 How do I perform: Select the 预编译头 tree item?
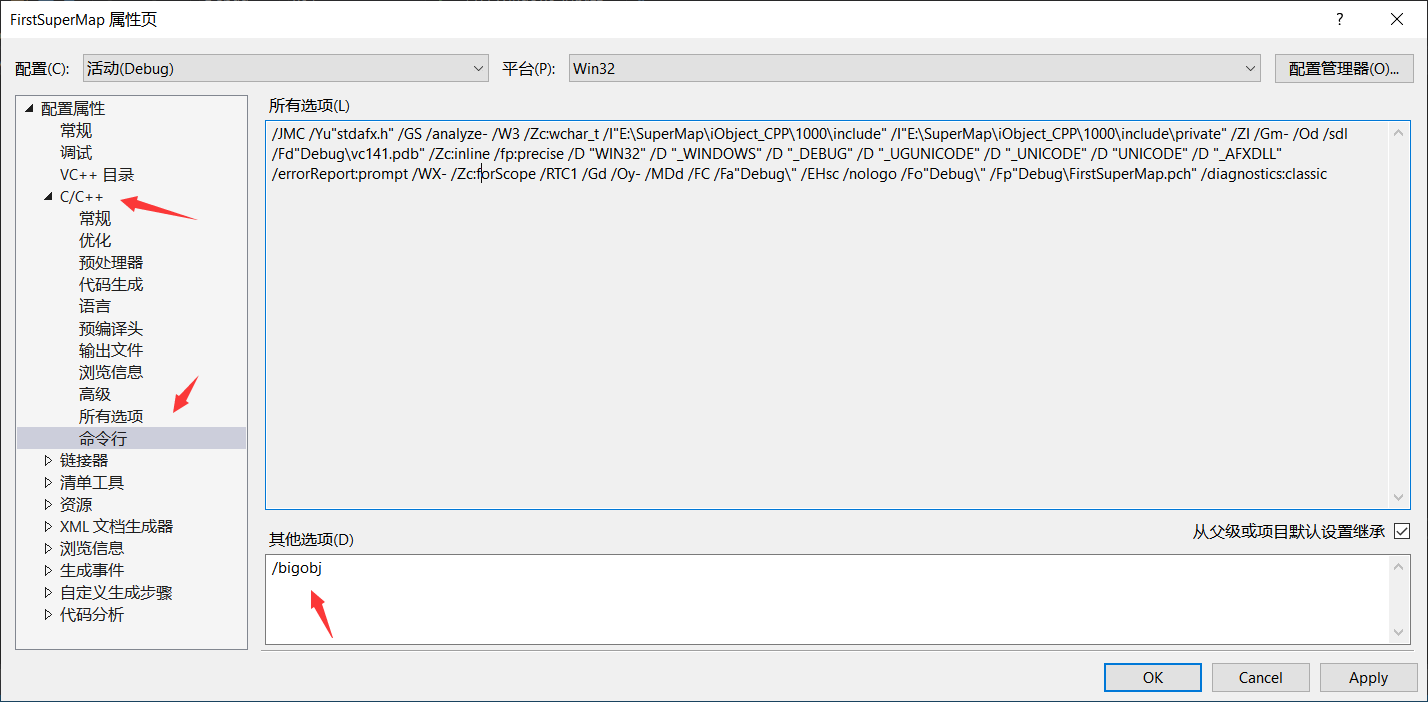[111, 328]
